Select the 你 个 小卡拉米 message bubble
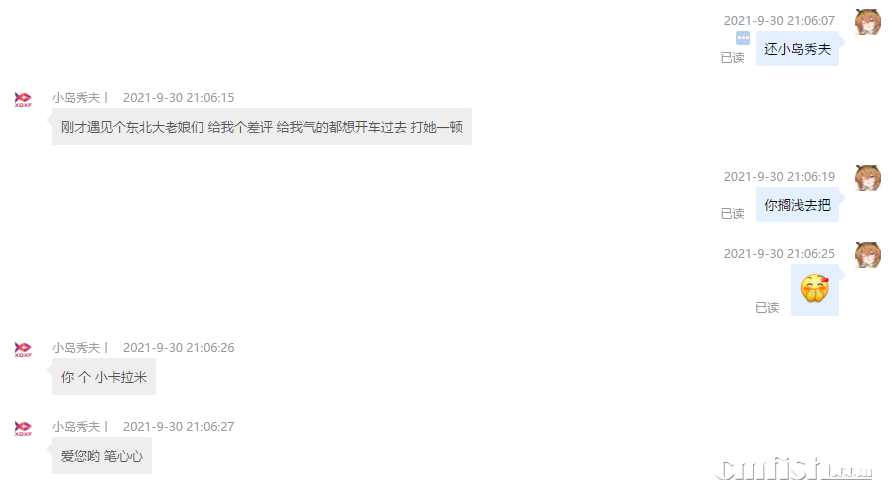The width and height of the screenshot is (892, 491). click(104, 377)
